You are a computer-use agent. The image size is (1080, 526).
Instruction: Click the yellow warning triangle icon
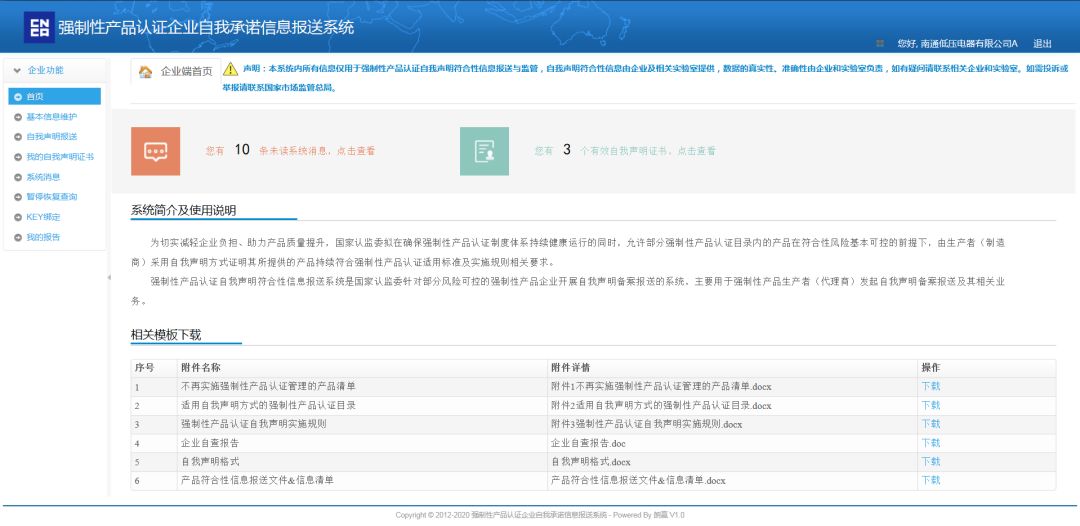click(230, 69)
